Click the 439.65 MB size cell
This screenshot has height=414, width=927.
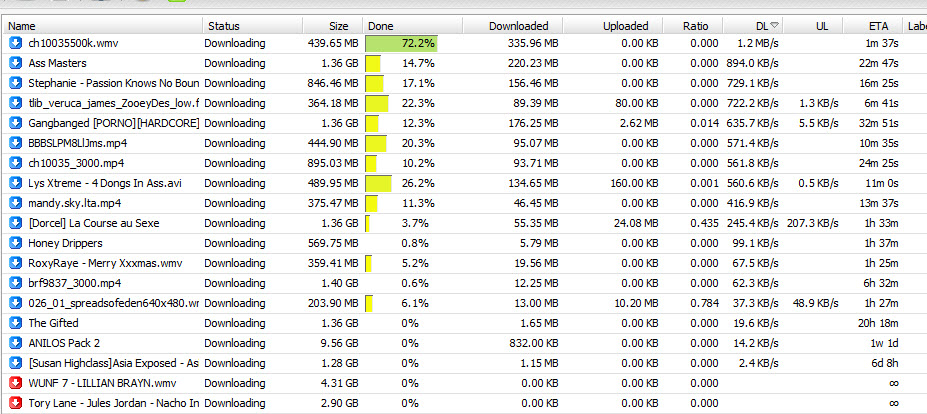(333, 43)
